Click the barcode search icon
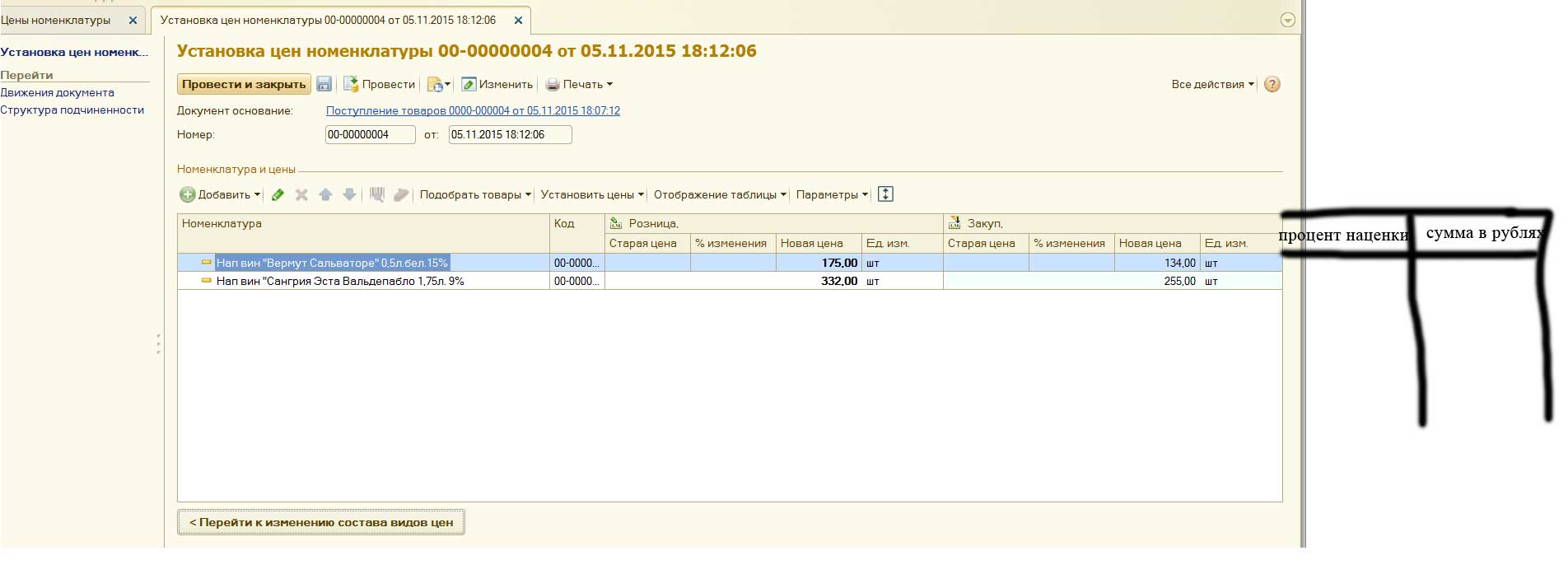1568x574 pixels. (377, 195)
